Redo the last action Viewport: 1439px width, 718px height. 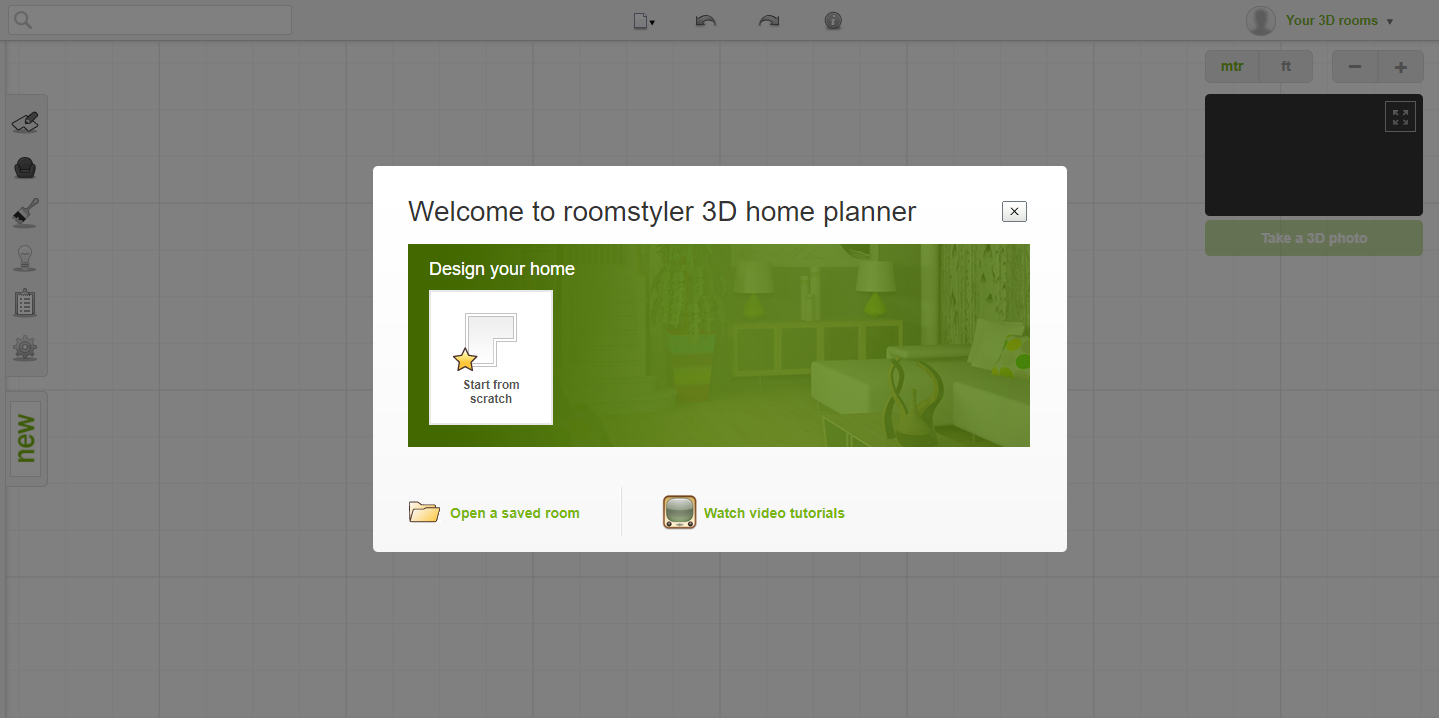point(769,20)
